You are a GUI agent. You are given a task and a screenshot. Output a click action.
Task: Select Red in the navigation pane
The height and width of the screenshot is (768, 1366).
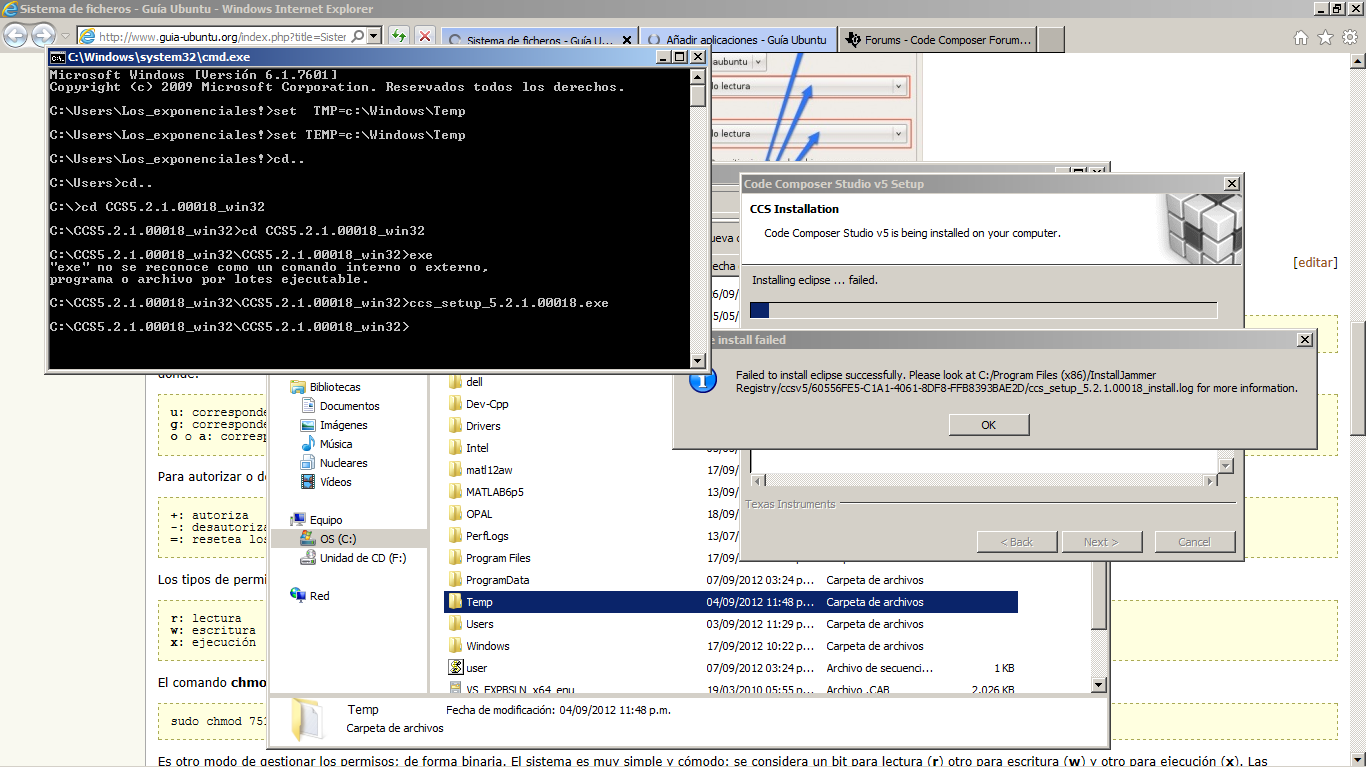click(x=319, y=596)
